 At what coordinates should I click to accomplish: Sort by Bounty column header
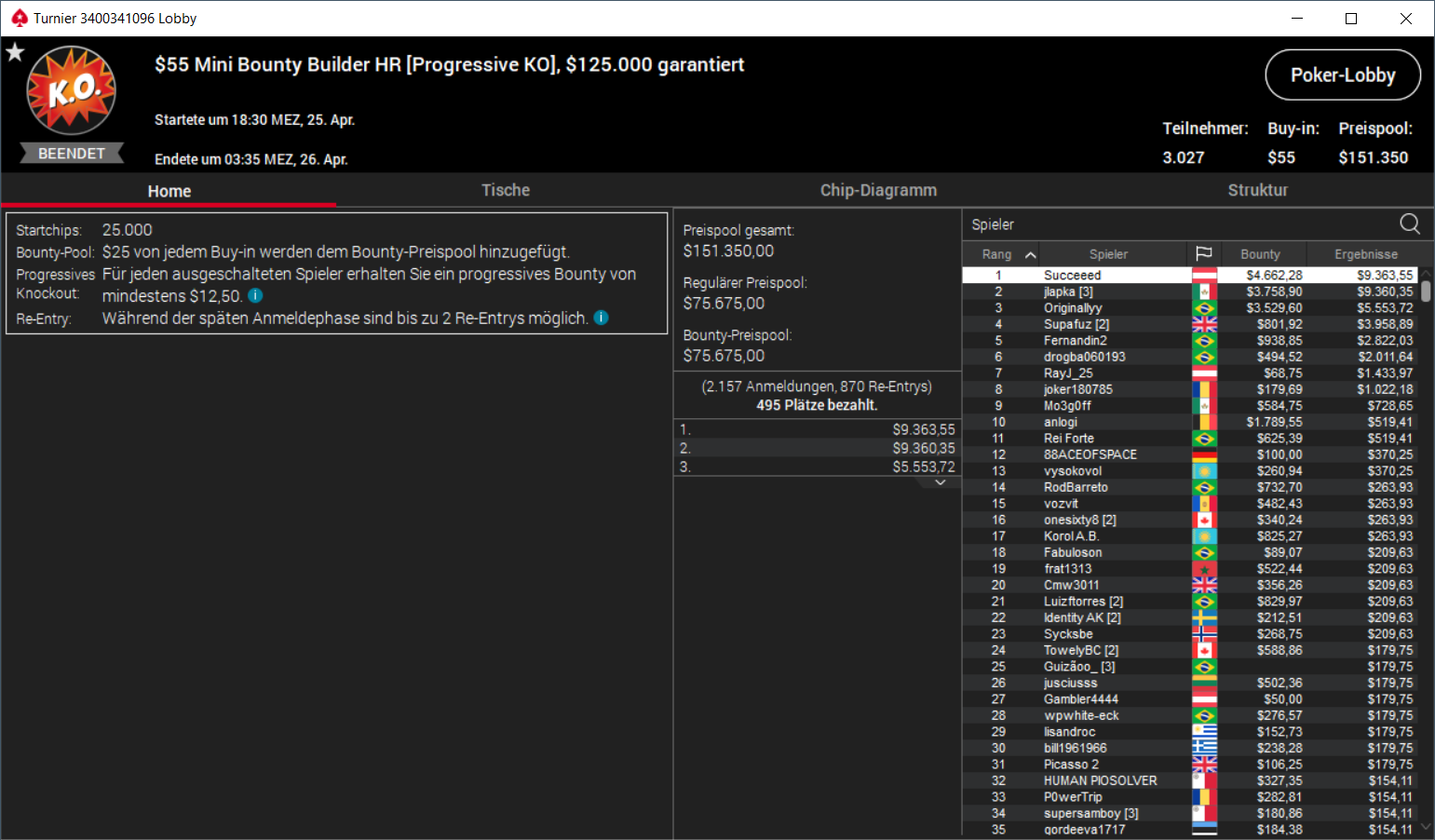coord(1260,253)
